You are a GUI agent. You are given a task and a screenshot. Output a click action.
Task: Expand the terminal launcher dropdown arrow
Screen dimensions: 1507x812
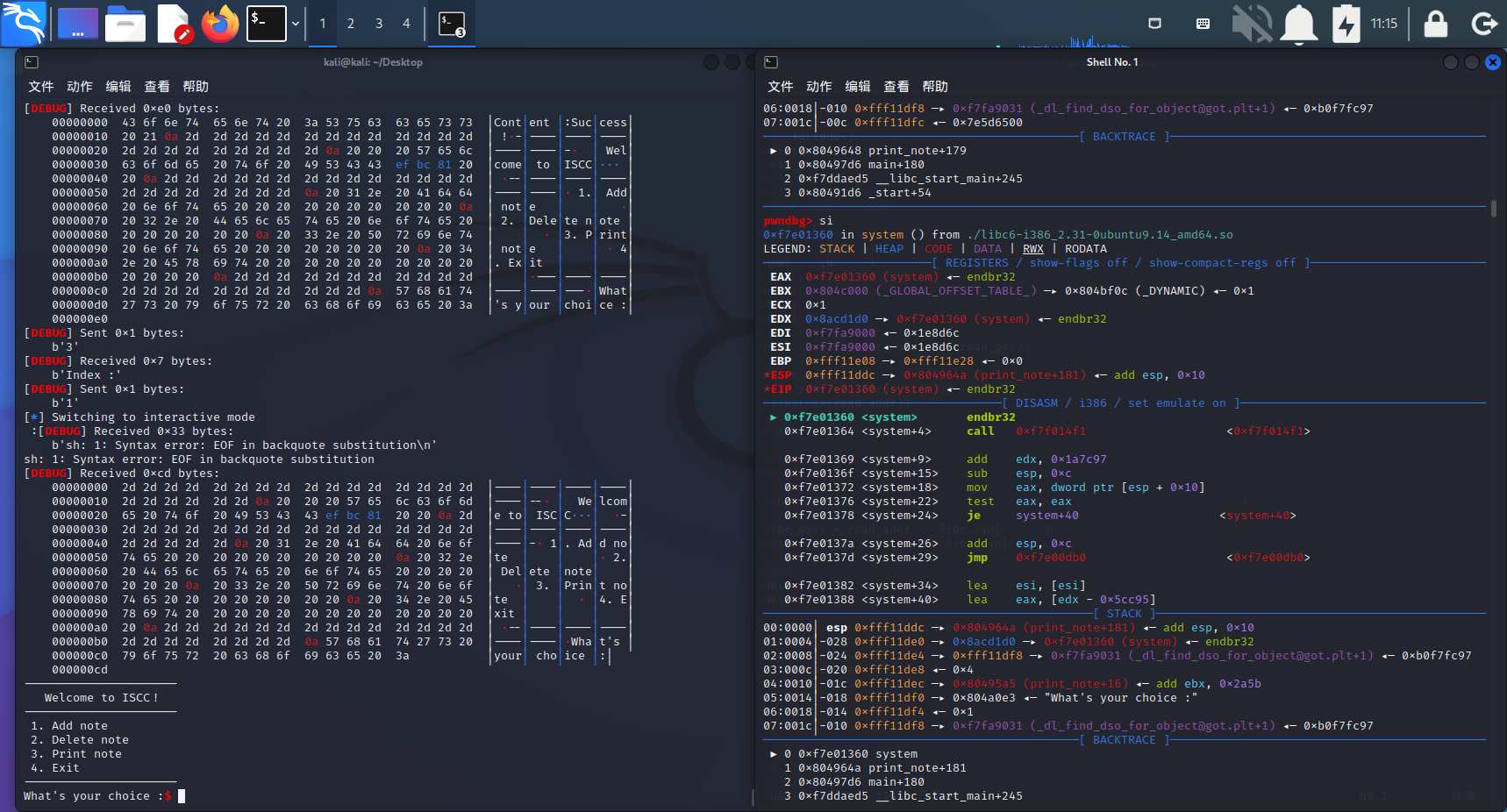coord(296,24)
